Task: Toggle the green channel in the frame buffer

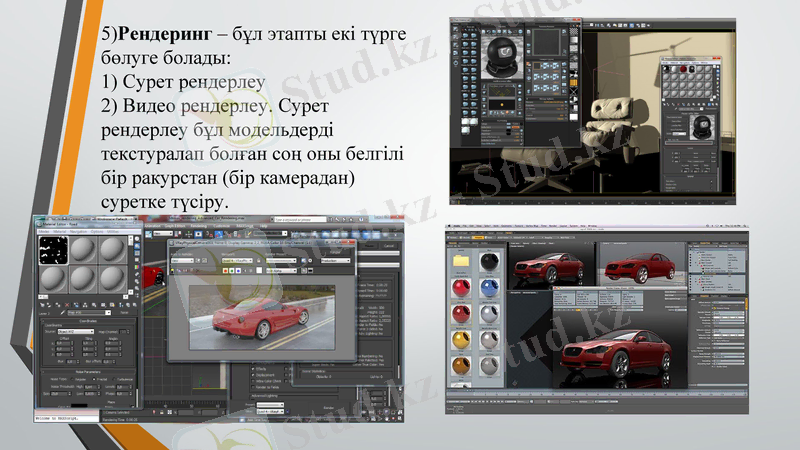Action: click(232, 271)
